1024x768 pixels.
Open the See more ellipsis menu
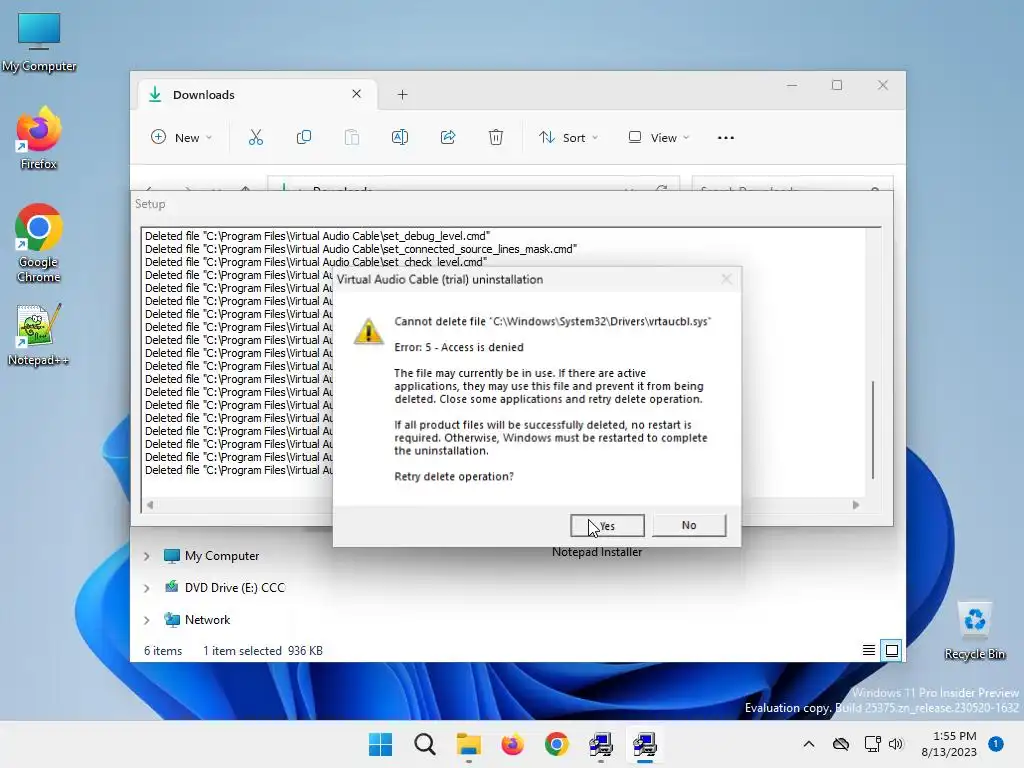[x=726, y=138]
